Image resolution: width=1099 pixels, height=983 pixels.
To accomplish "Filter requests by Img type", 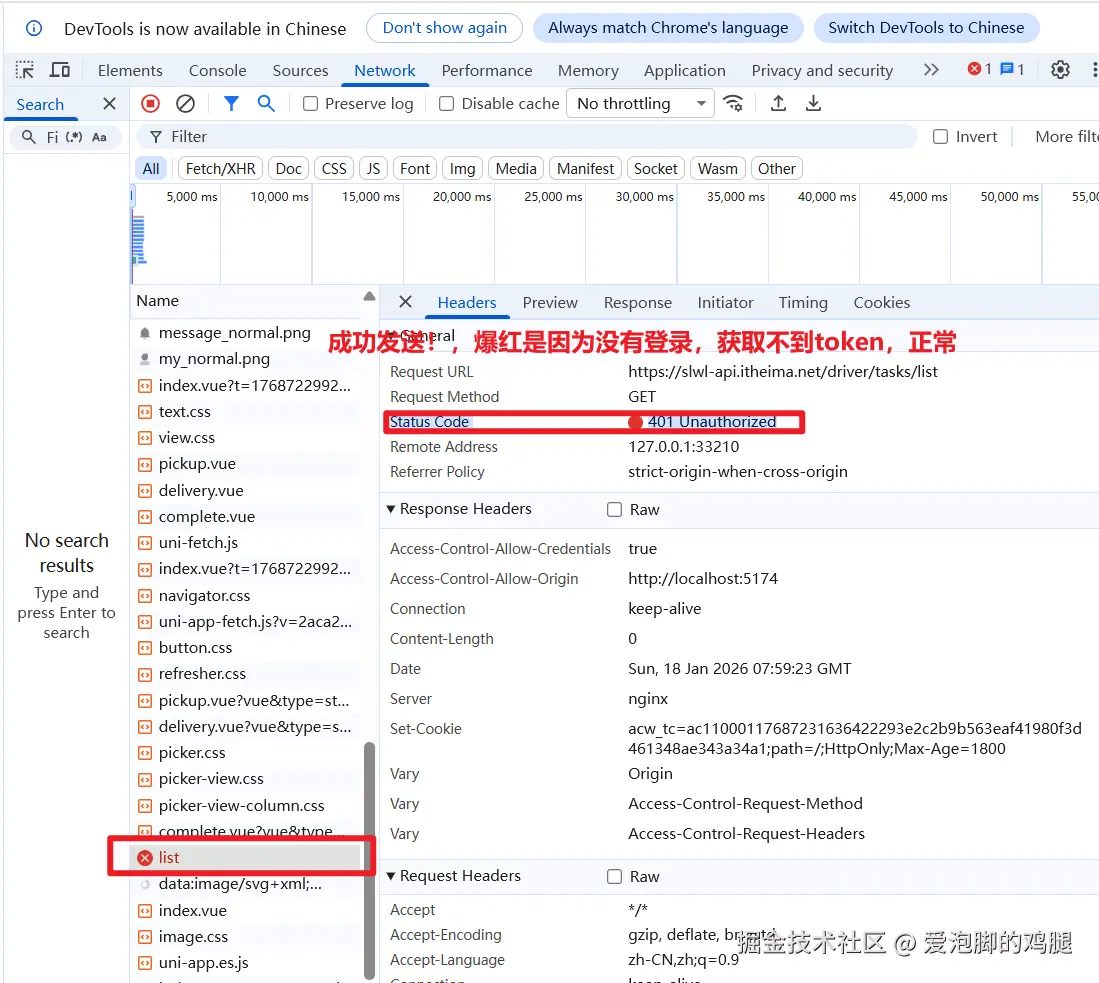I will (462, 169).
